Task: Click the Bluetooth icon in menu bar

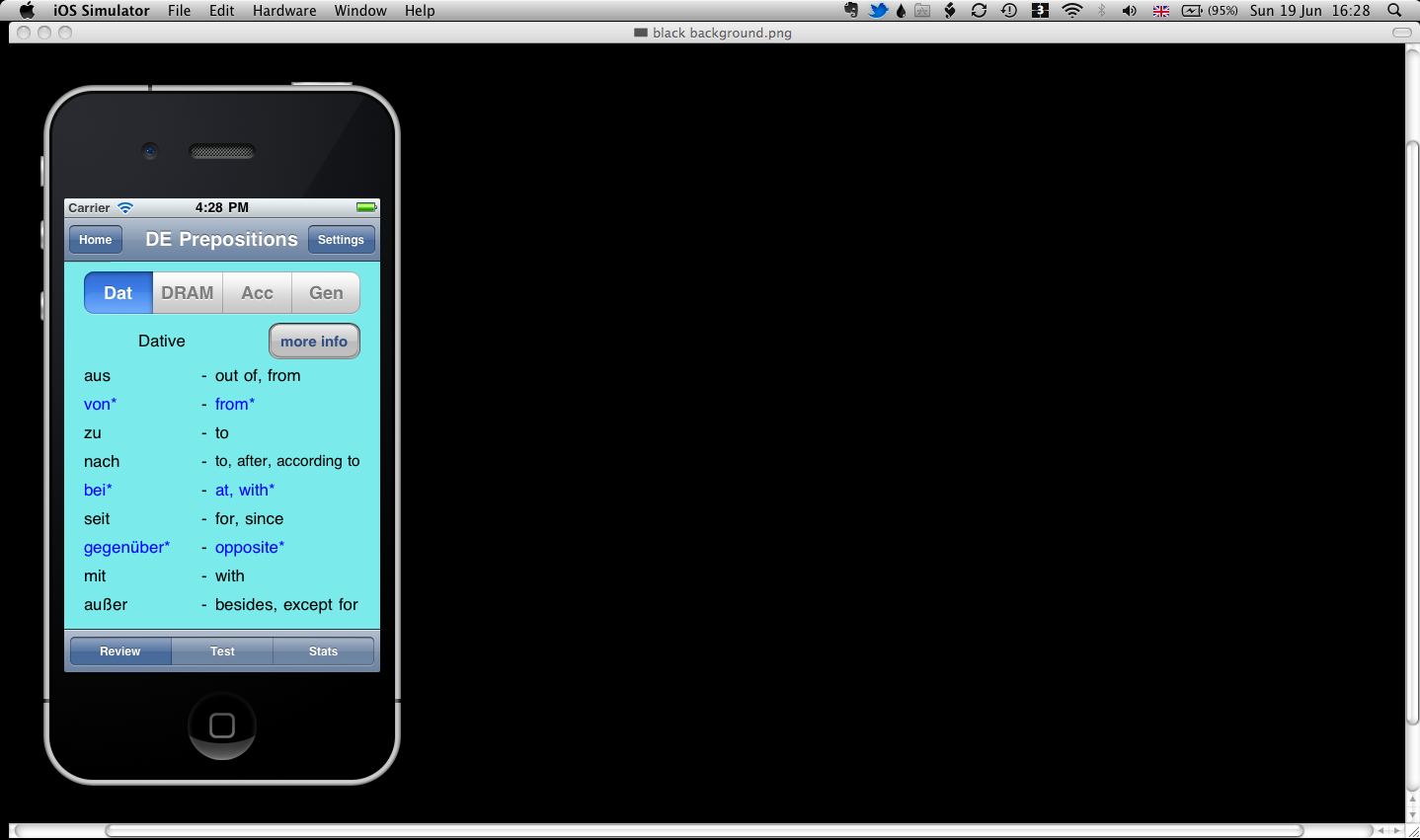Action: 1100,11
